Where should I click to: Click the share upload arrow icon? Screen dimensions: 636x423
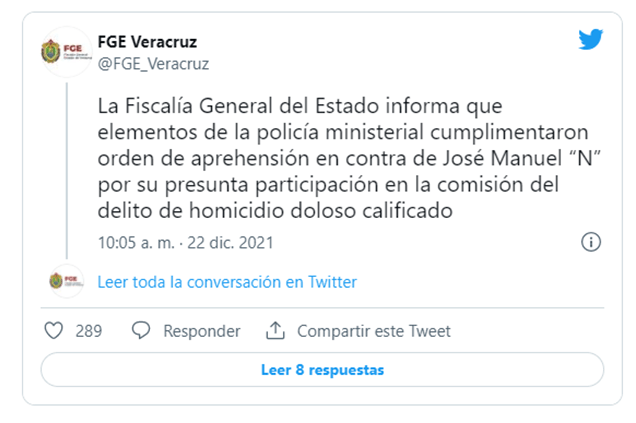click(x=275, y=331)
